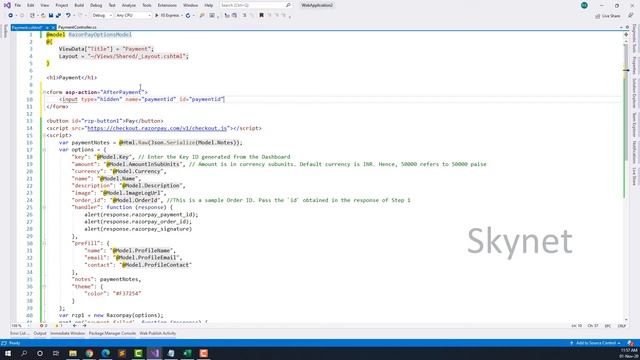The width and height of the screenshot is (640, 360).
Task: Expand the Add to Source Control menu
Action: point(596,343)
